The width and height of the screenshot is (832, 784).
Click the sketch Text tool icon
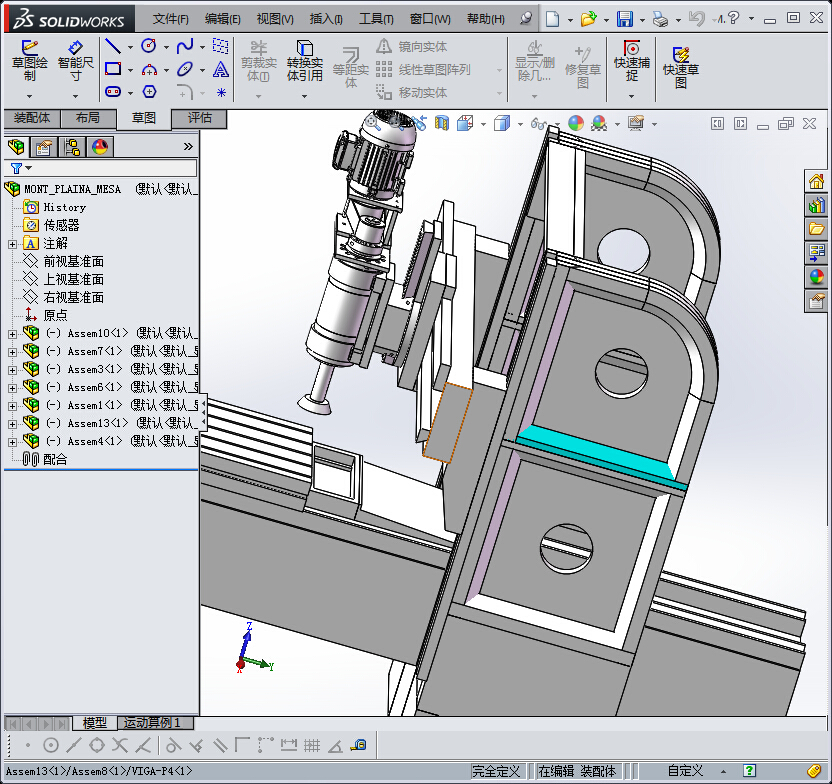(221, 70)
